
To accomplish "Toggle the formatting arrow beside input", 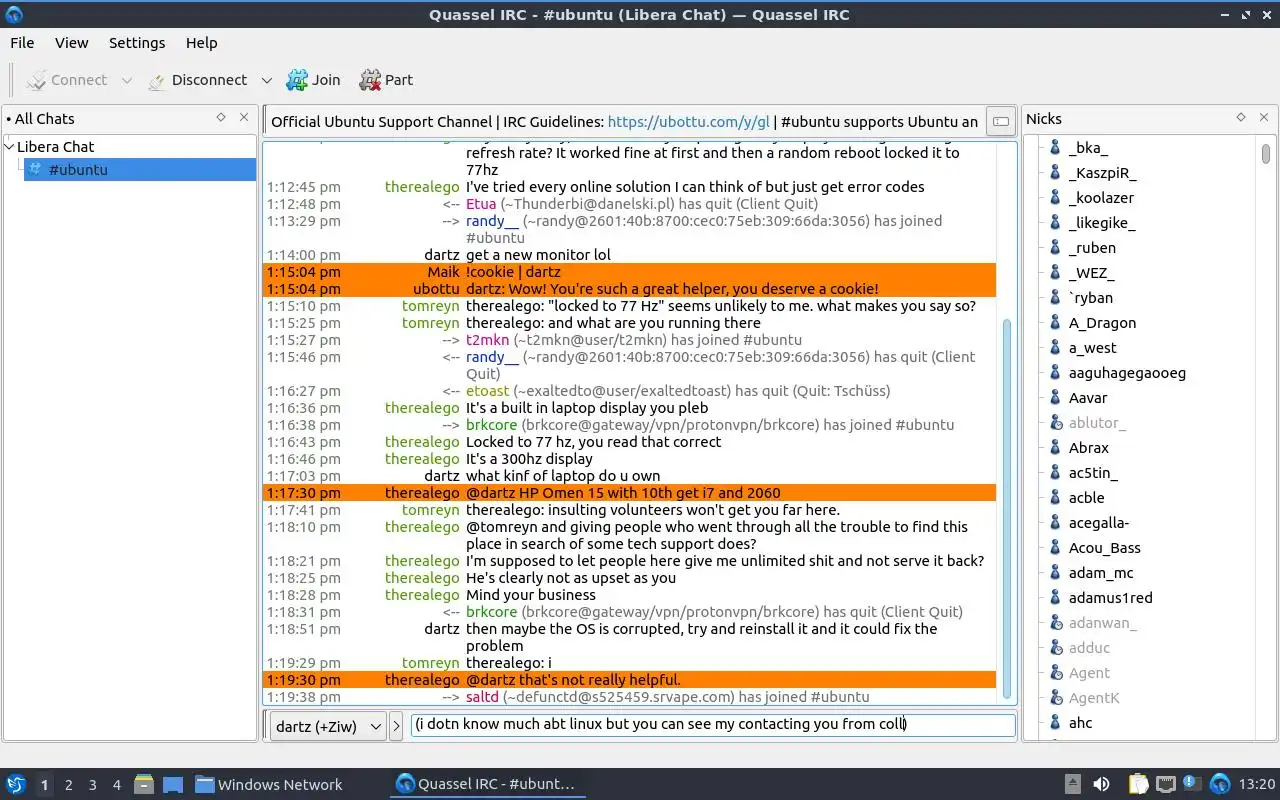I will pyautogui.click(x=396, y=726).
